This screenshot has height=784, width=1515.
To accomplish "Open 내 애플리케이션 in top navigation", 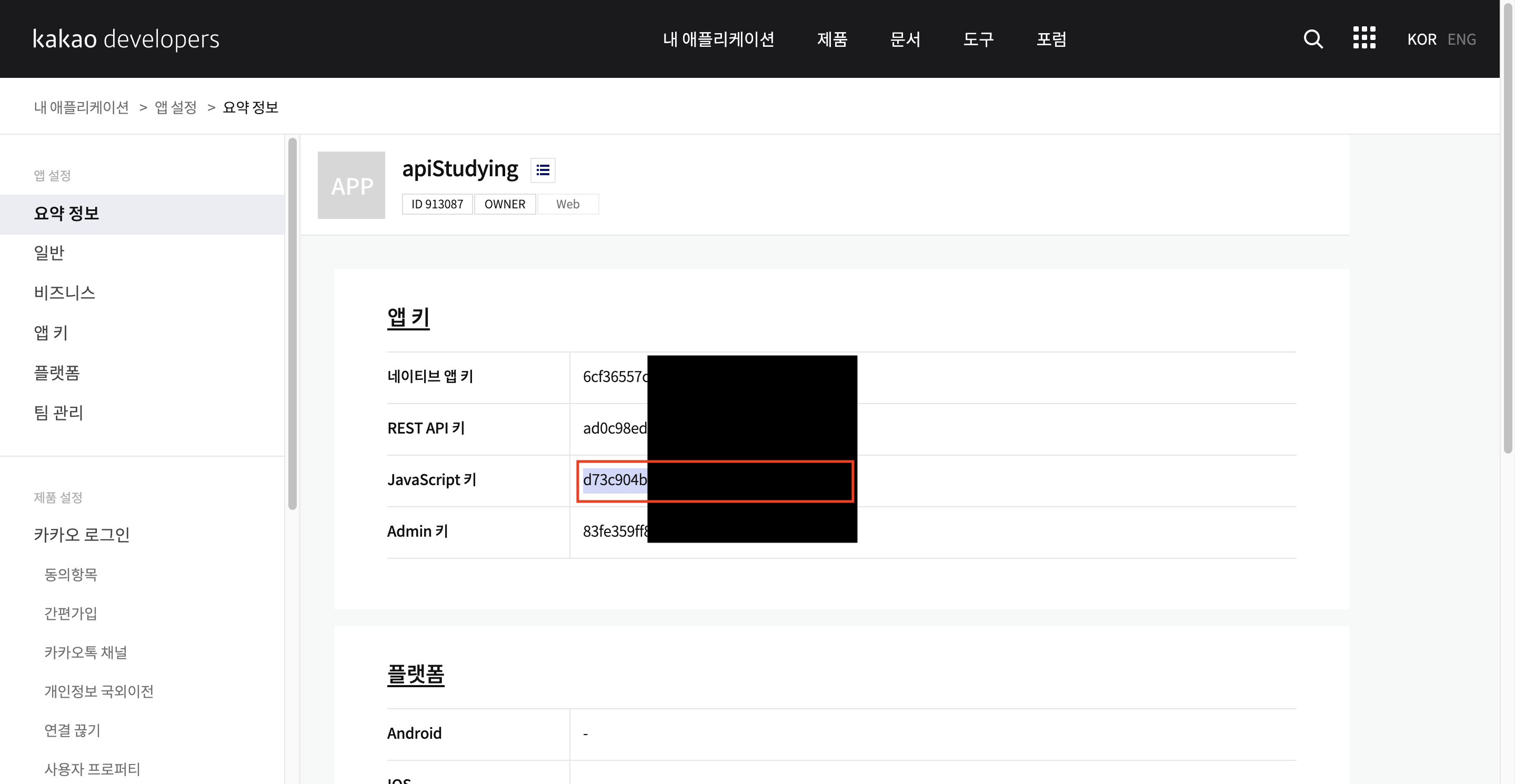I will coord(718,39).
